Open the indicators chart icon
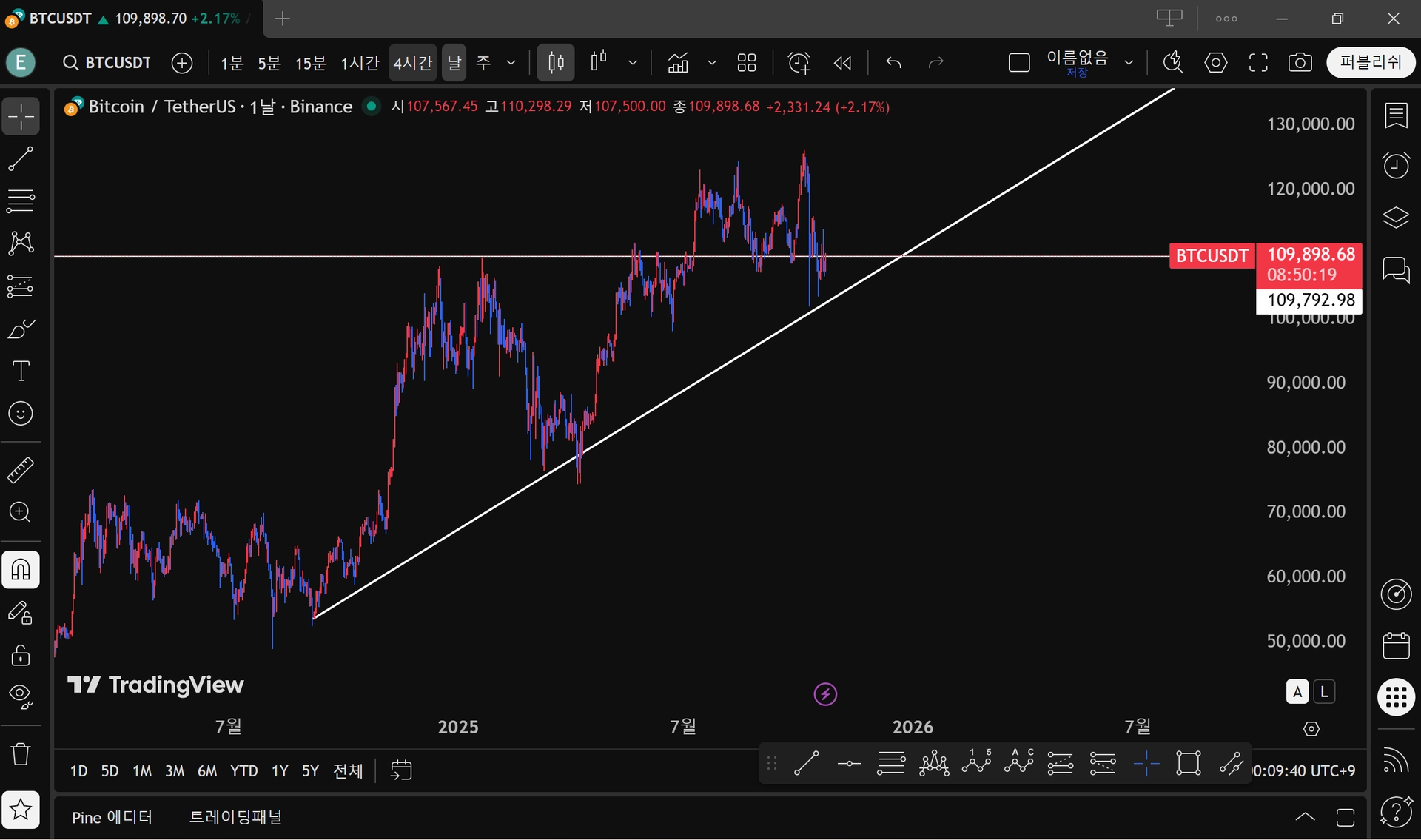 tap(678, 63)
